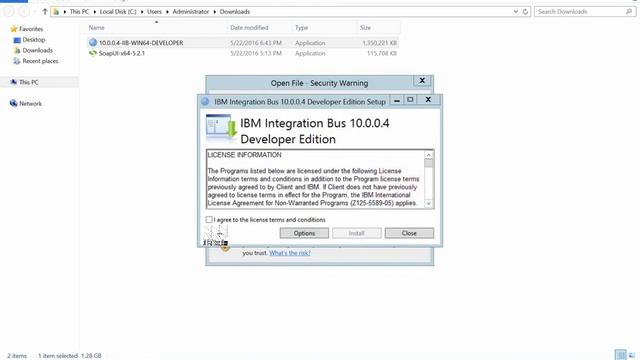Expand the chevron after This PC in breadcrumb
The height and width of the screenshot is (360, 640).
click(x=94, y=11)
